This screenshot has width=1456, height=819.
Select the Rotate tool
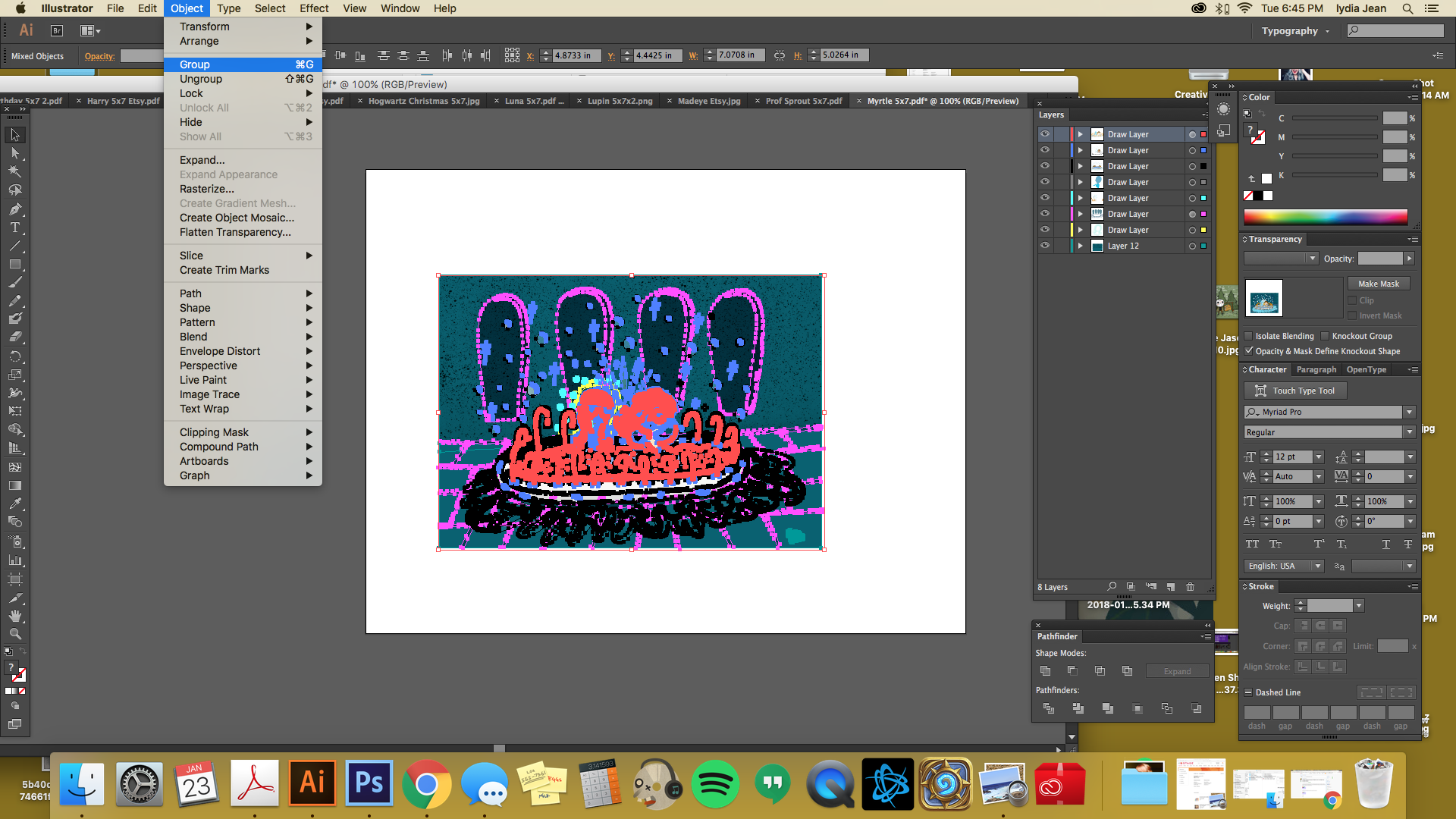tap(14, 358)
